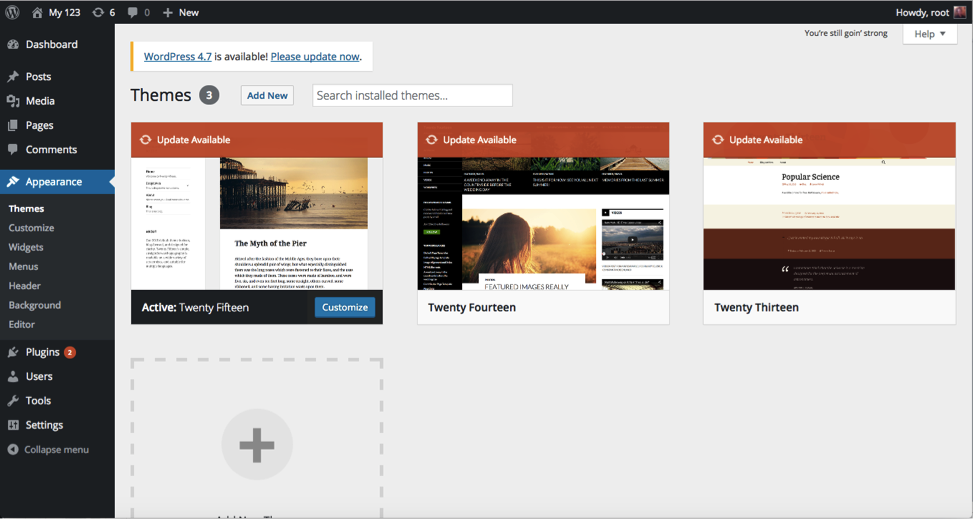Click the root user avatar image
Screen dimensions: 973x519
coord(960,12)
